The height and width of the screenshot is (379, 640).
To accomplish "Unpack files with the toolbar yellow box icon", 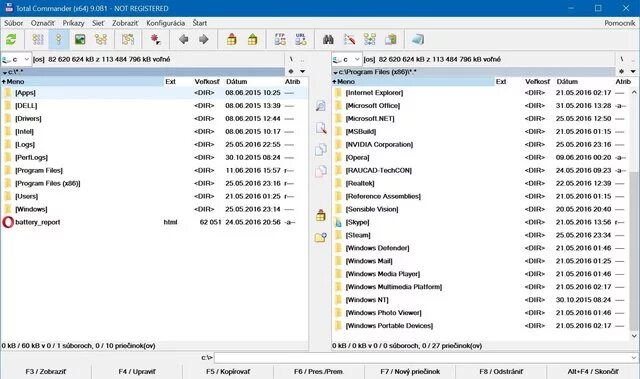I will (x=253, y=40).
